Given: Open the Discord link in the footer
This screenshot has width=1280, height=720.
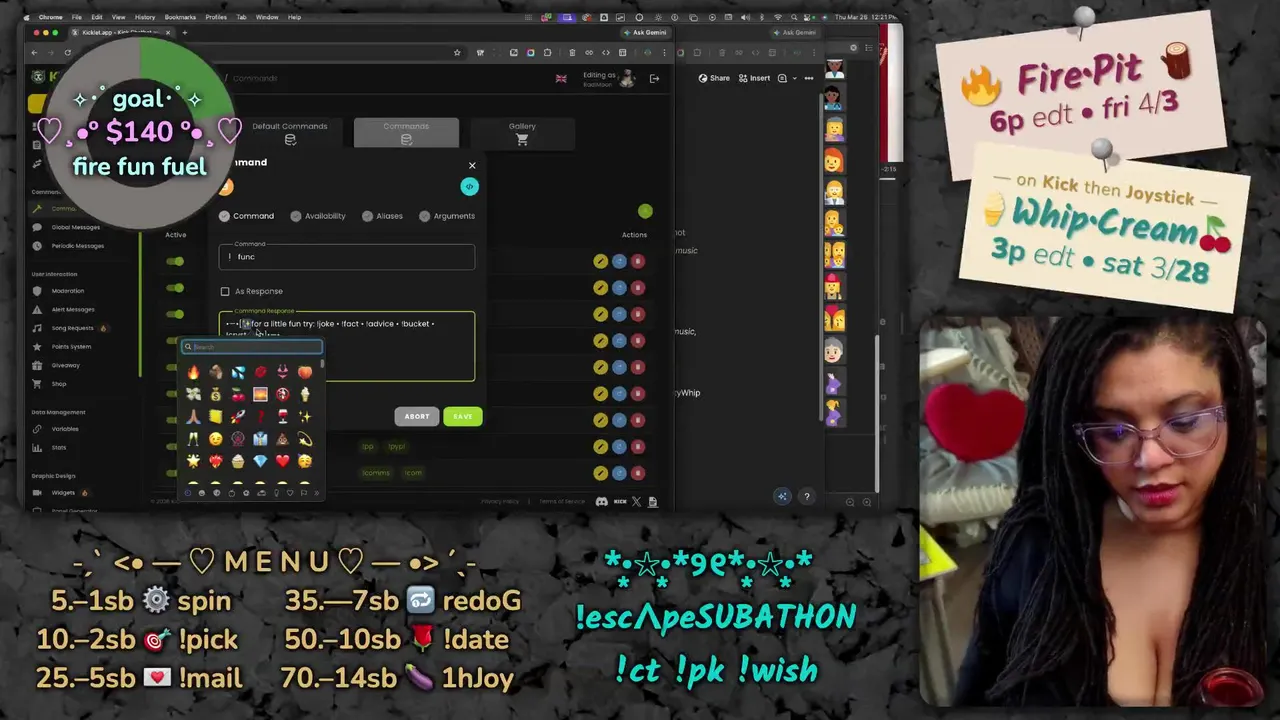Looking at the screenshot, I should click(601, 501).
